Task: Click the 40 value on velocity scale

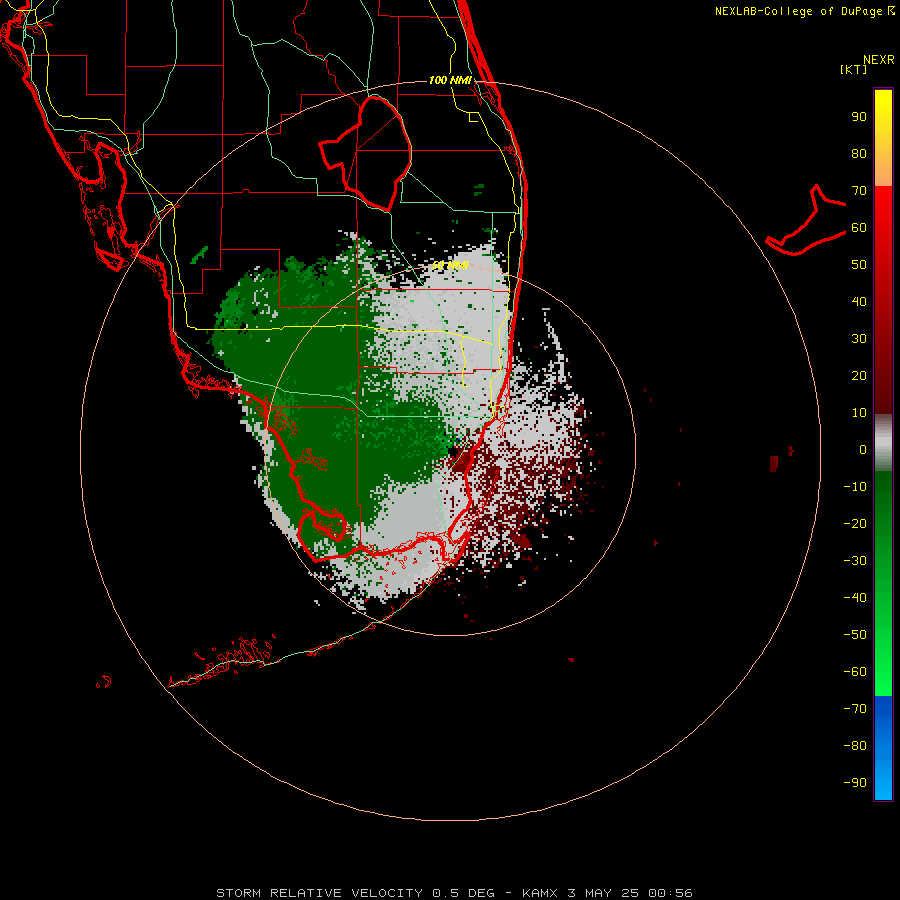Action: 859,301
